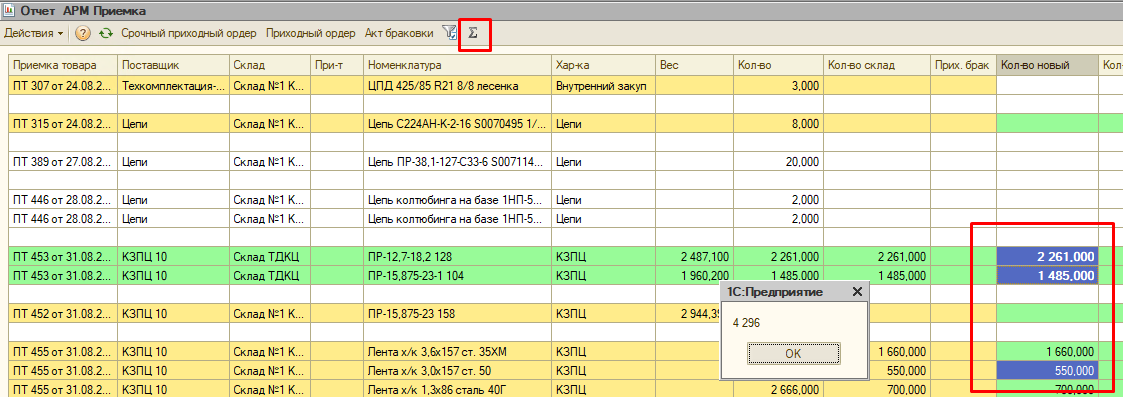1123x397 pixels.
Task: Click ПР-15,875-23-1 104 nomenclature cell
Action: coord(457,275)
